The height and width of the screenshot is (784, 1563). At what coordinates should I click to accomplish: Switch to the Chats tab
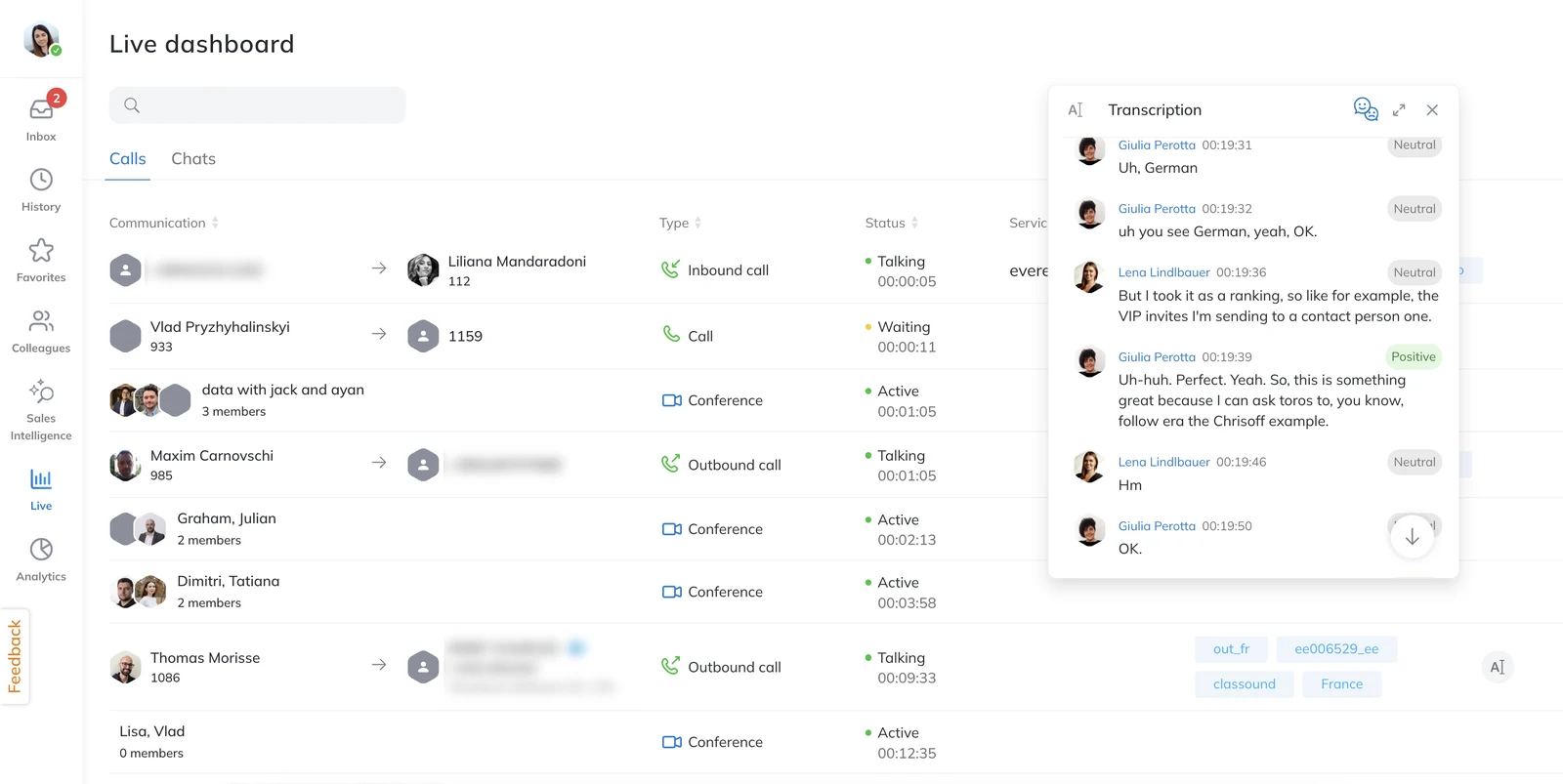click(193, 159)
